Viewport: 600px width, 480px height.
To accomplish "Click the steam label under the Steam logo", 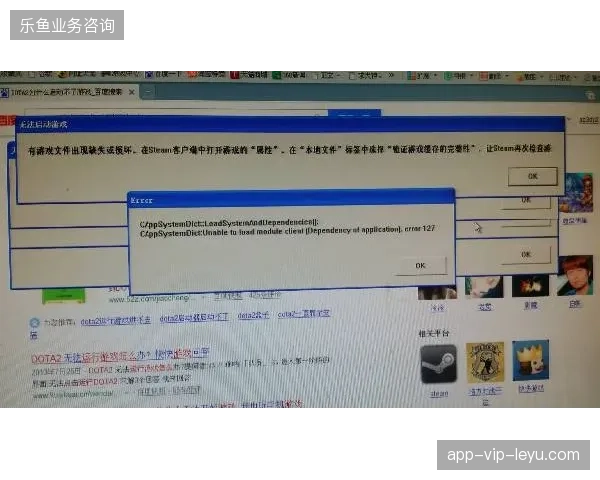I will [439, 393].
